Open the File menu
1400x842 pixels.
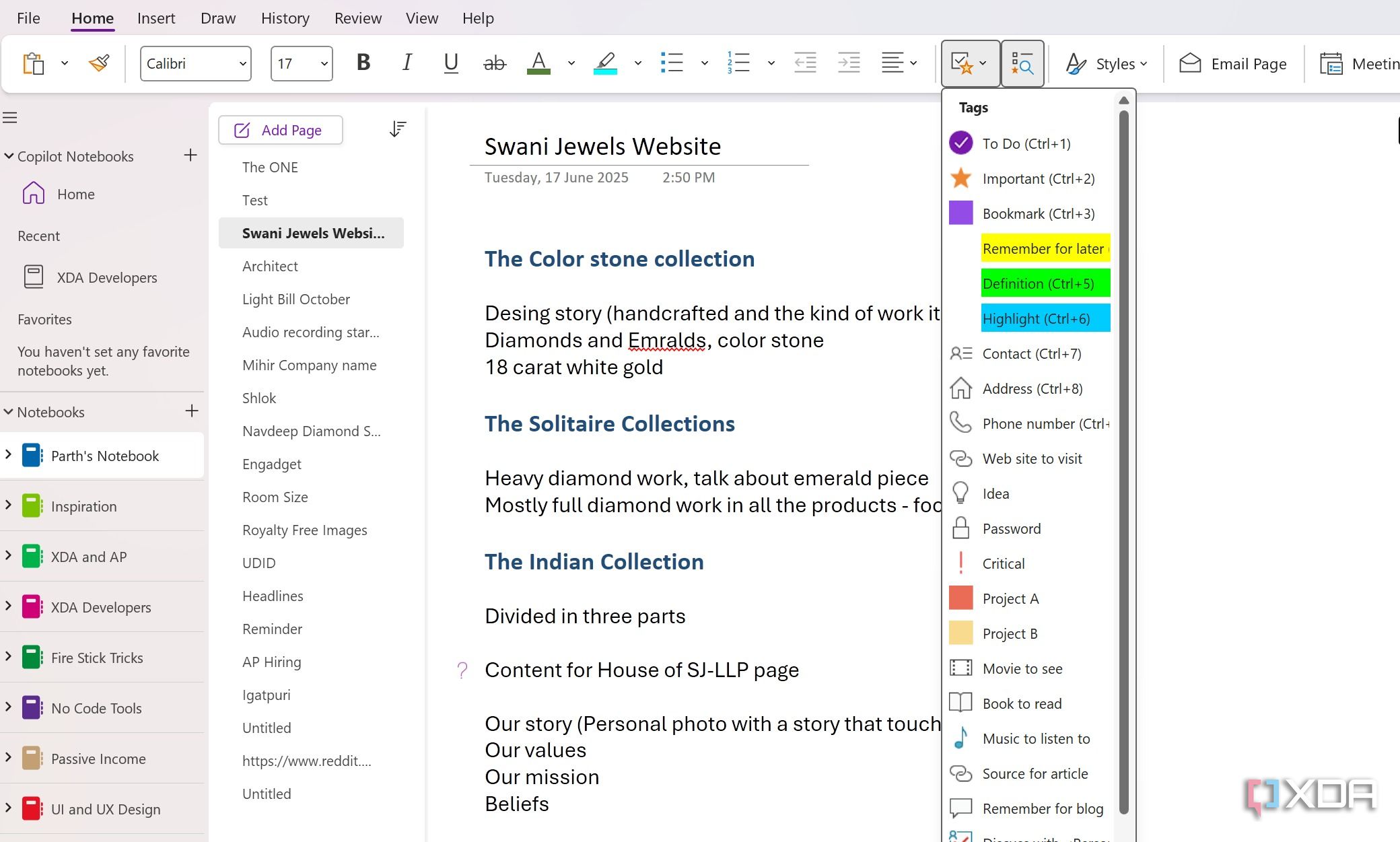tap(28, 18)
